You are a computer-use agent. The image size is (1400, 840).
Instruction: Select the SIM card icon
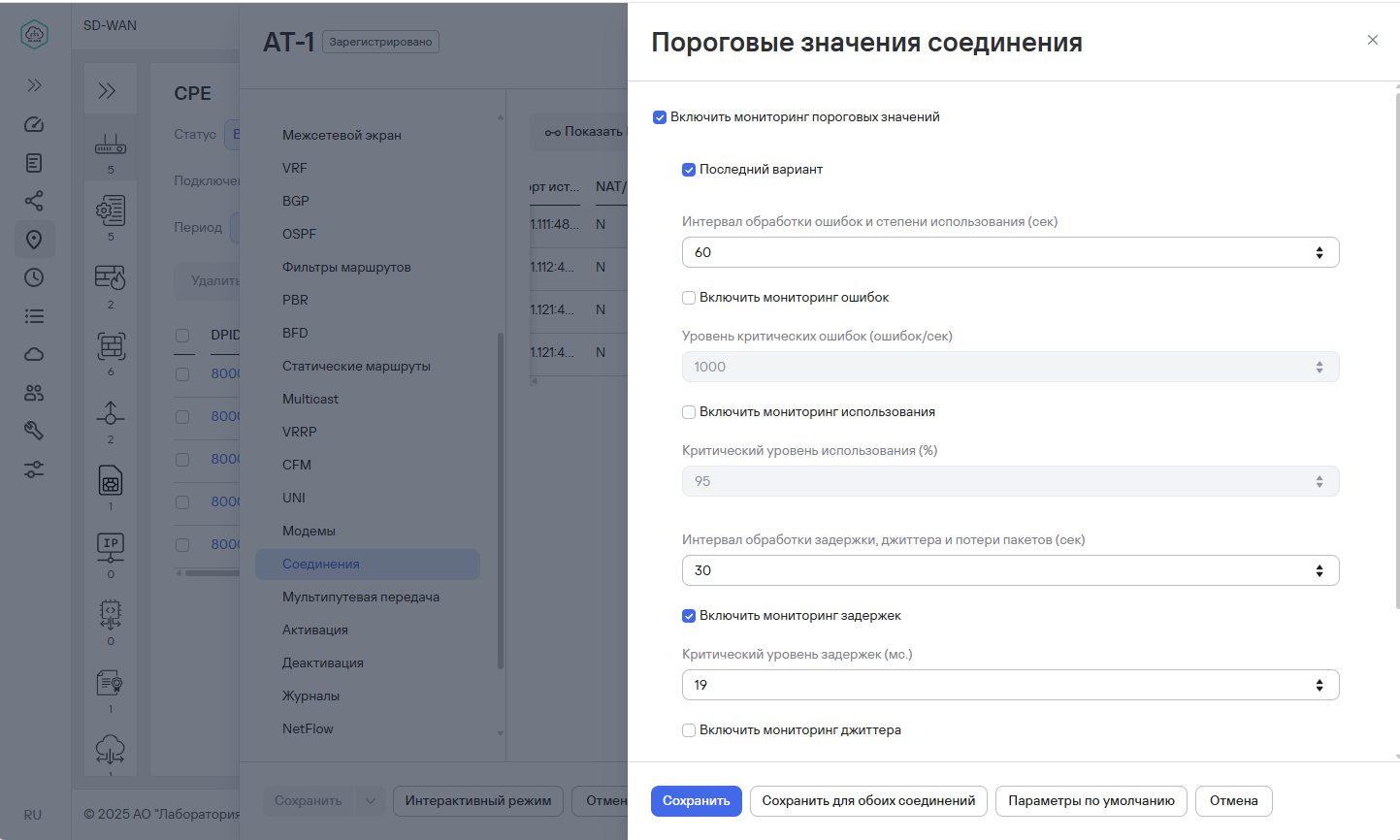click(111, 480)
